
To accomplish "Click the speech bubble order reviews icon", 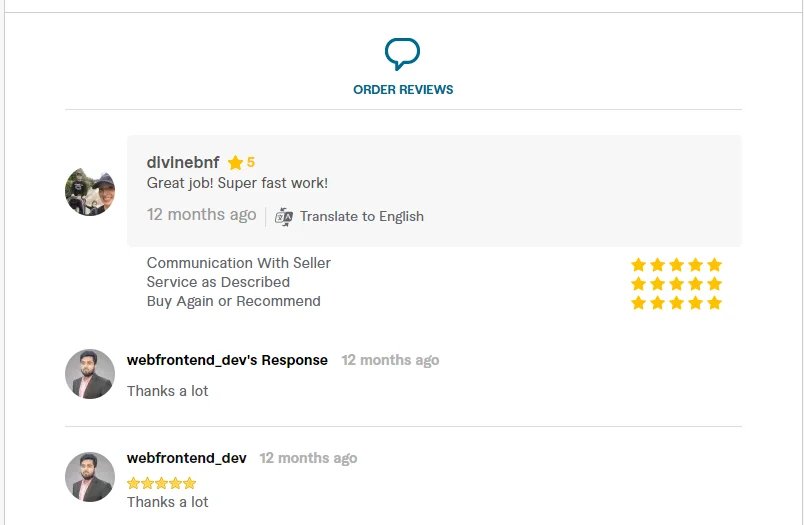I will coord(402,53).
